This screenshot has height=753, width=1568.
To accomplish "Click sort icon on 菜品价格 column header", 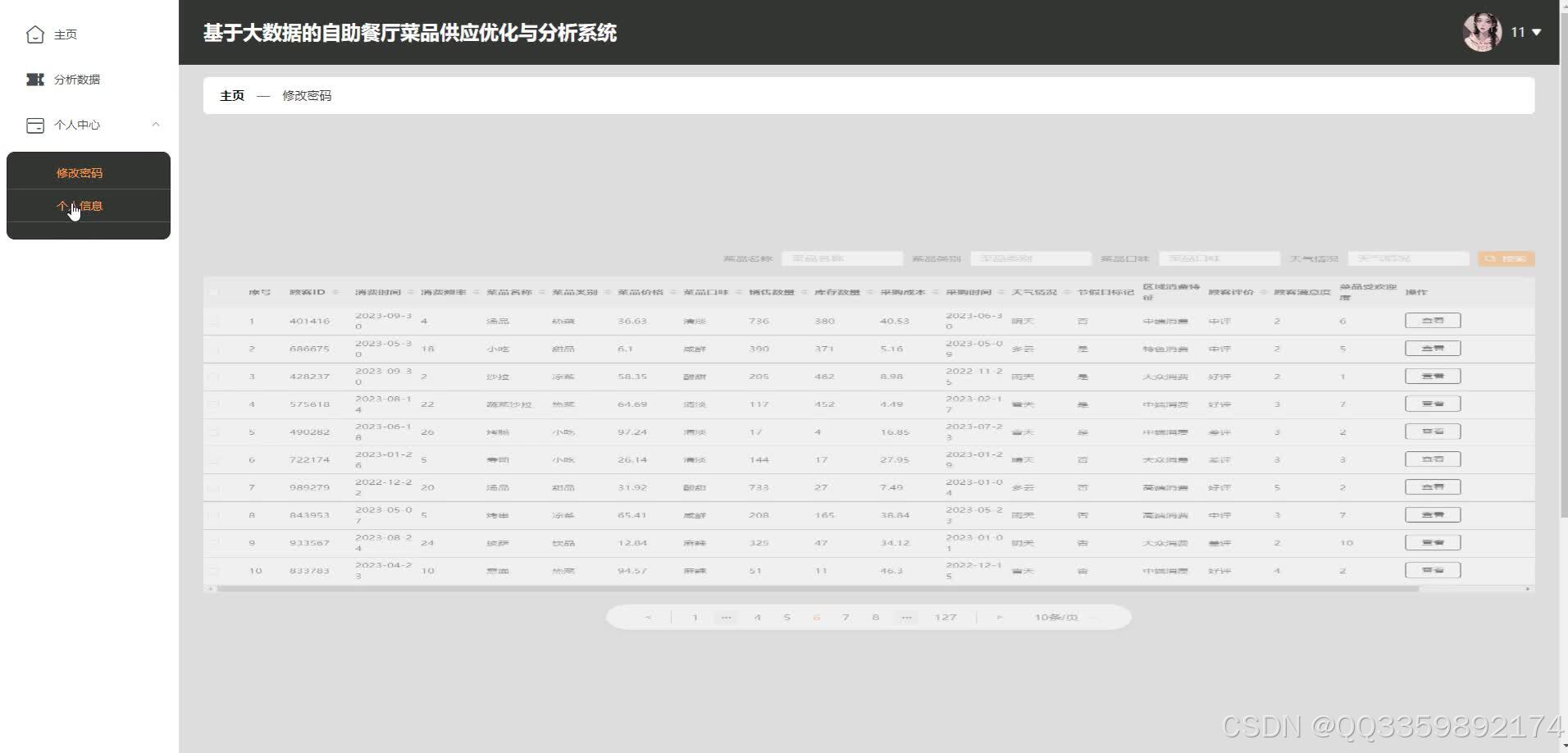I will click(x=672, y=292).
